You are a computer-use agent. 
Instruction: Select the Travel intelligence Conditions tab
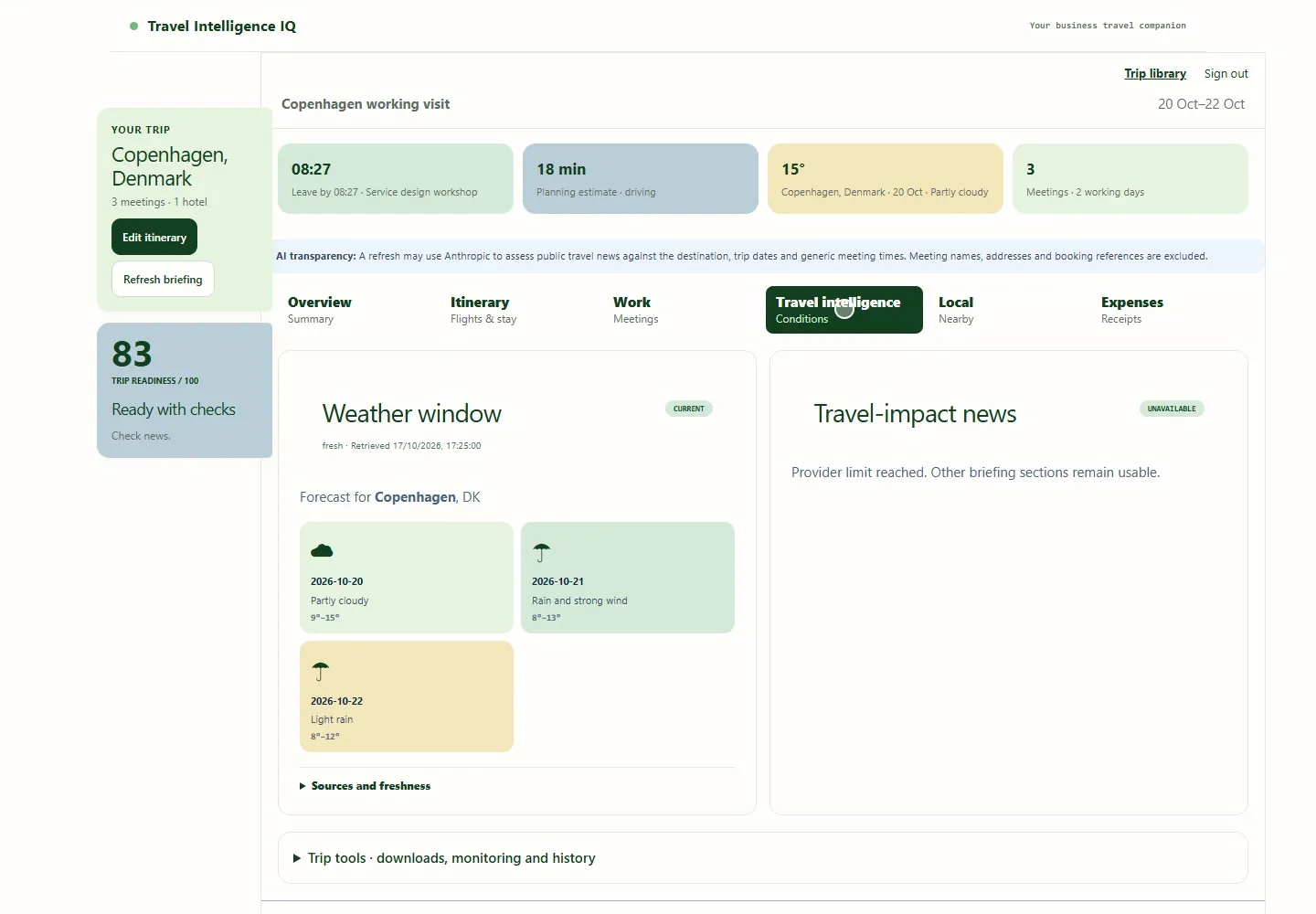tap(844, 310)
